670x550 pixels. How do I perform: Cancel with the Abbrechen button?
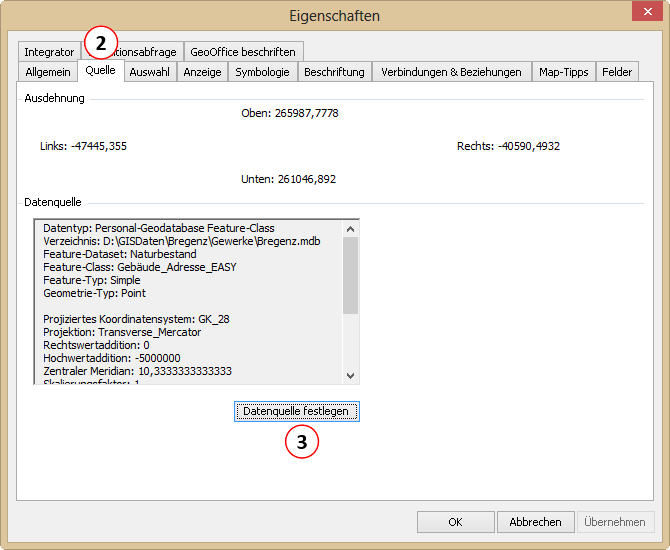(x=536, y=522)
